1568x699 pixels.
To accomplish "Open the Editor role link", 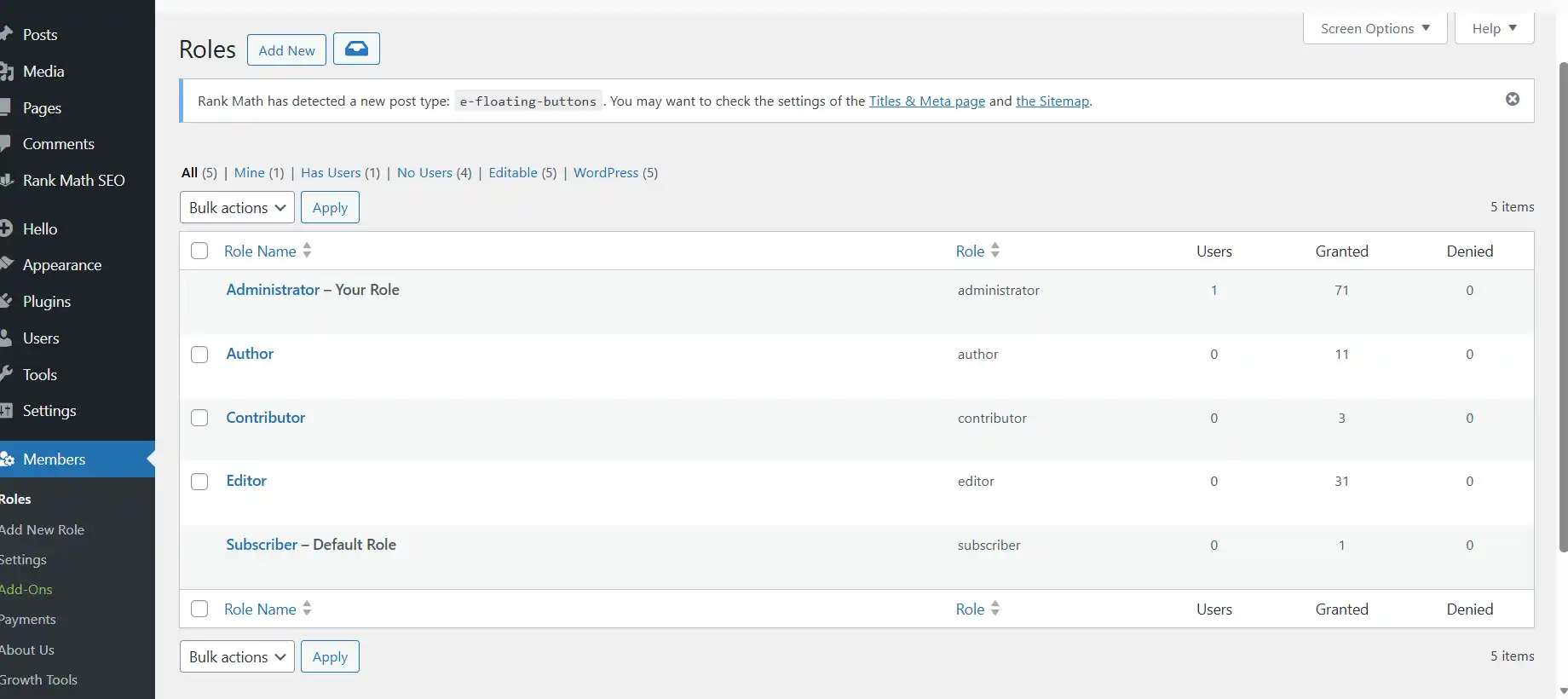I will [246, 480].
